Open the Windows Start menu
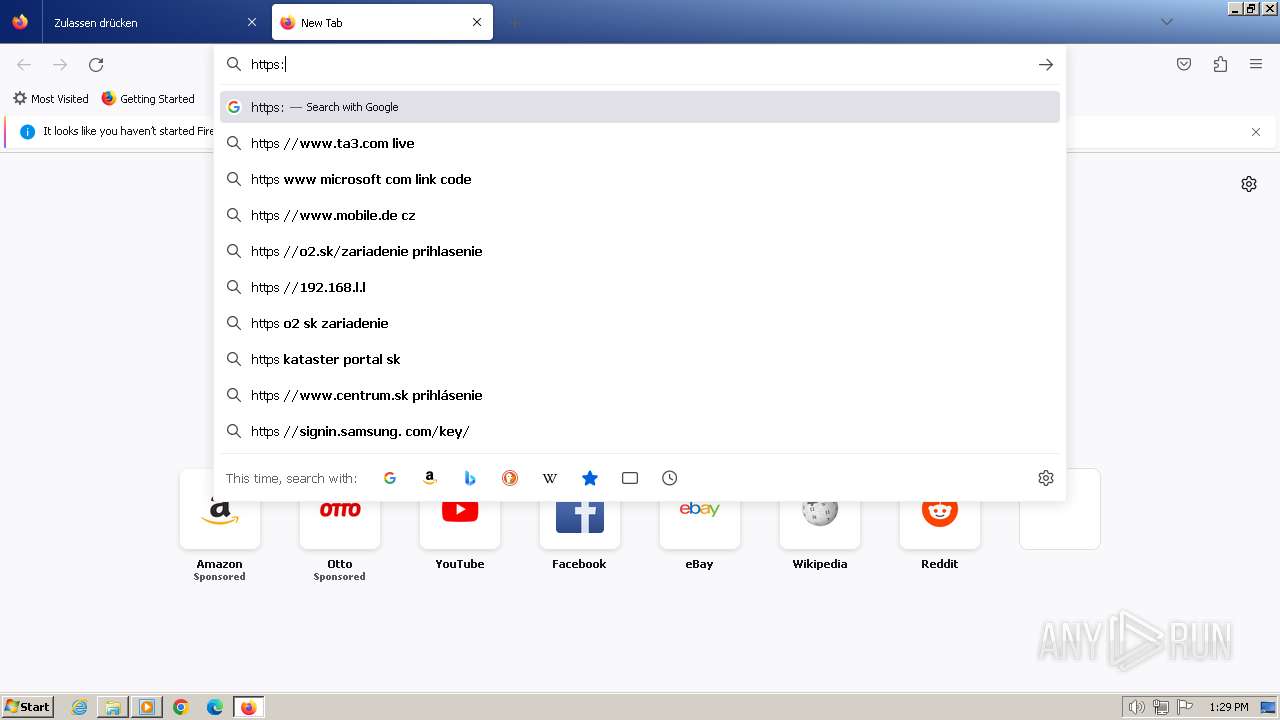The image size is (1280, 720). (28, 707)
